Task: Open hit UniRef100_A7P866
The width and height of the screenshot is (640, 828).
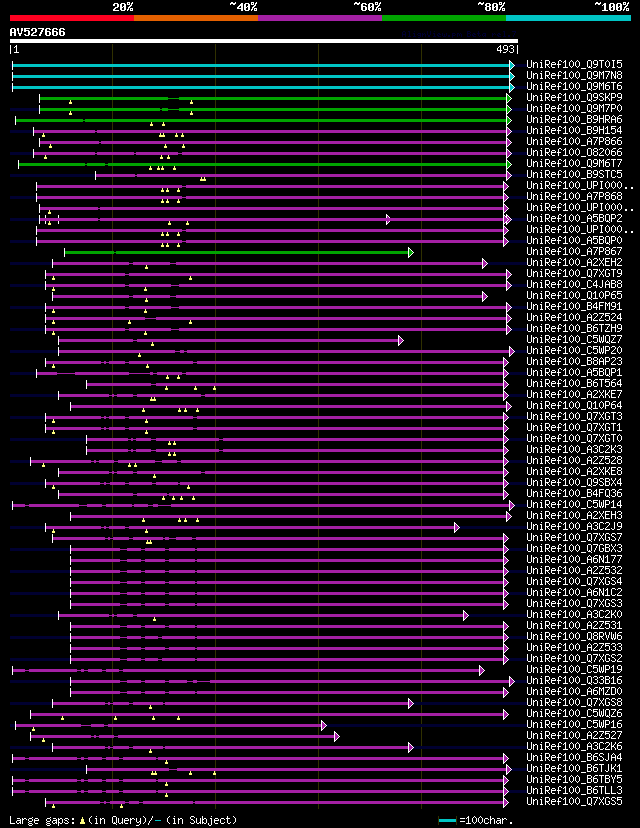Action: pos(574,142)
